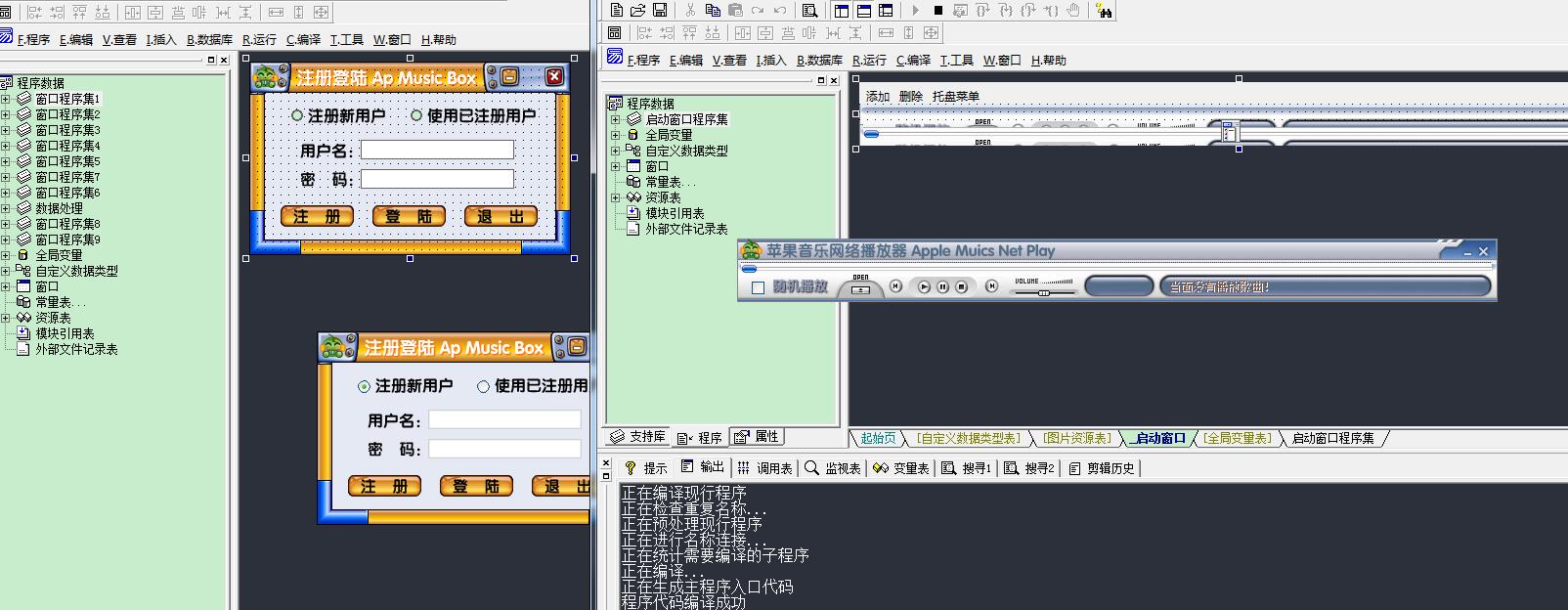The height and width of the screenshot is (610, 1568).
Task: Open the 变量表 tab
Action: point(901,468)
